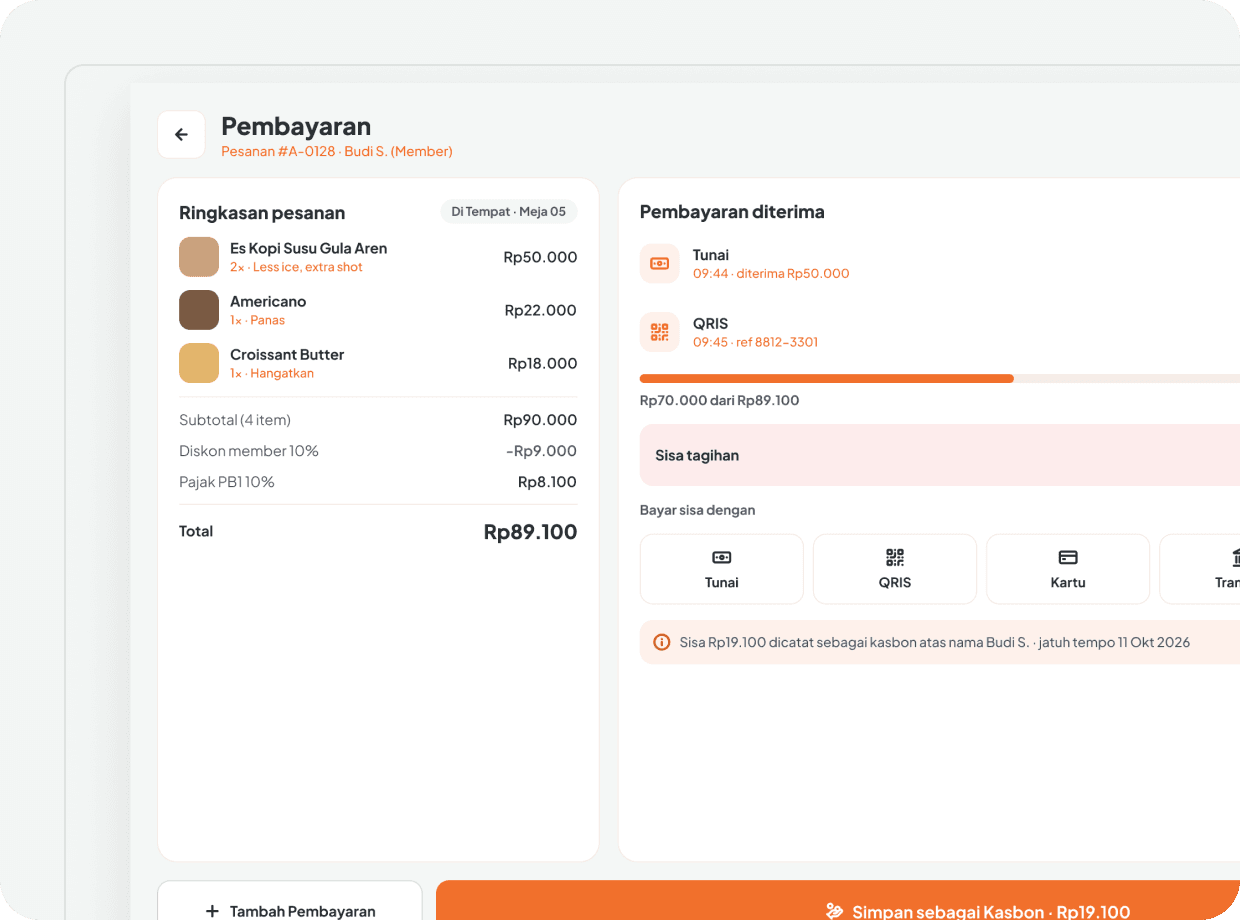The image size is (1240, 920).
Task: Click the Rp8.100 tax value
Action: coord(547,482)
